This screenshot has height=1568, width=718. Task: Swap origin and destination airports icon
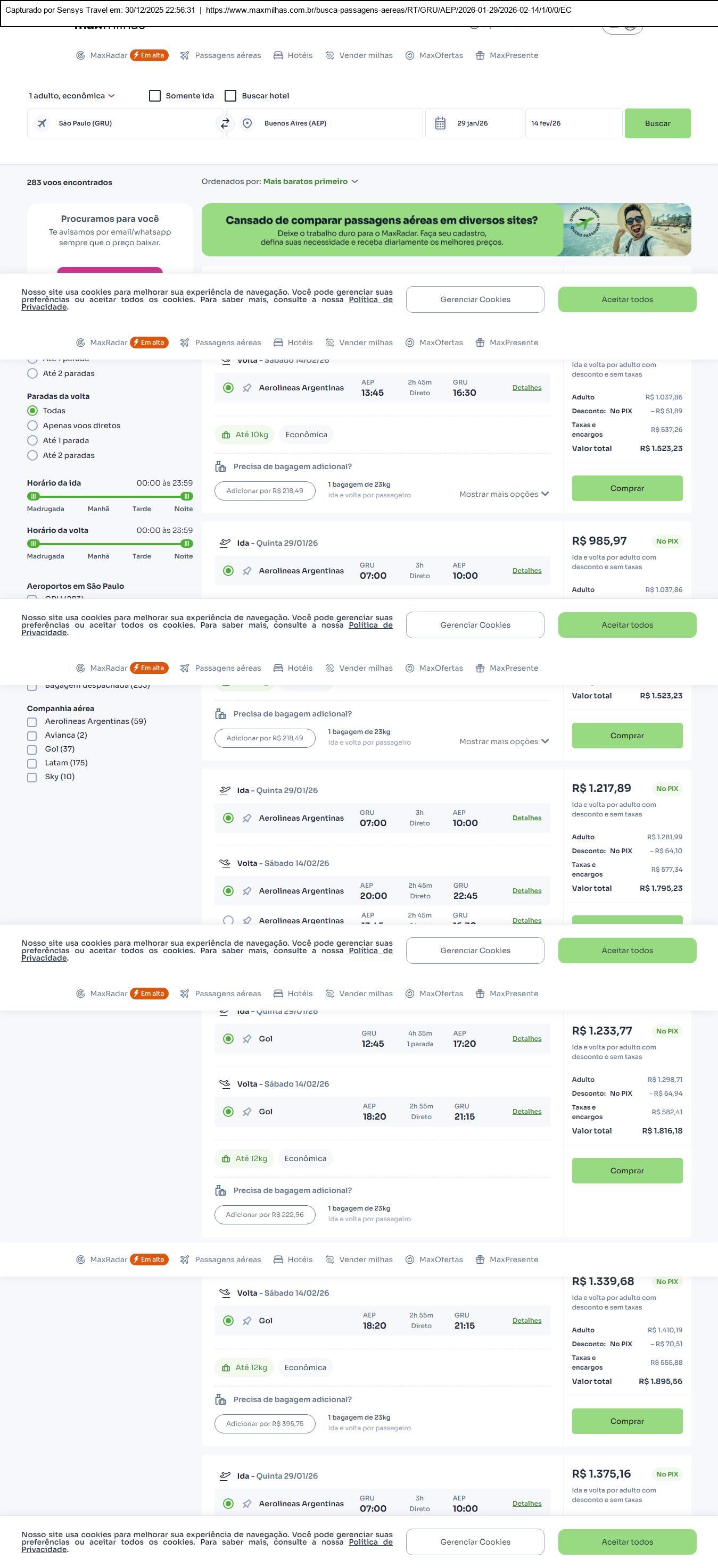[225, 123]
